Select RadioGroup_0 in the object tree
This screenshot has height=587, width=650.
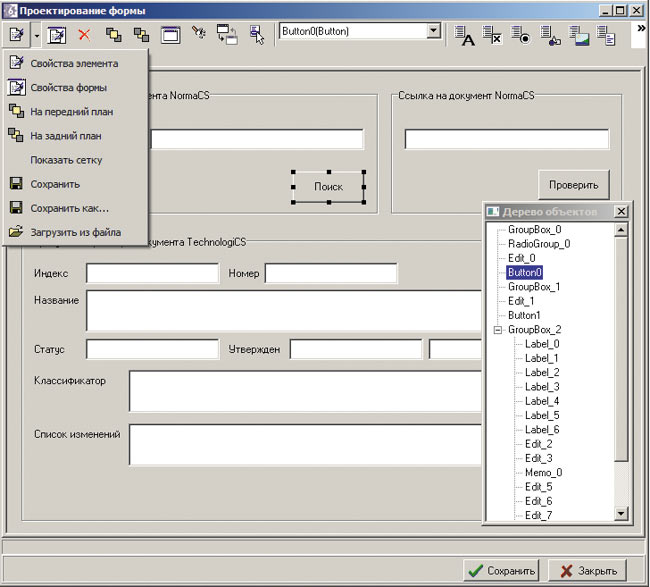tap(538, 243)
